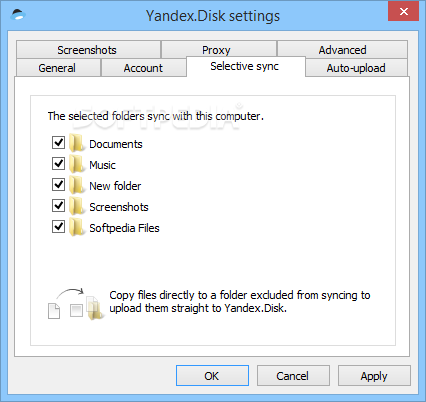Click the Softpedia Files folder icon

77,227
